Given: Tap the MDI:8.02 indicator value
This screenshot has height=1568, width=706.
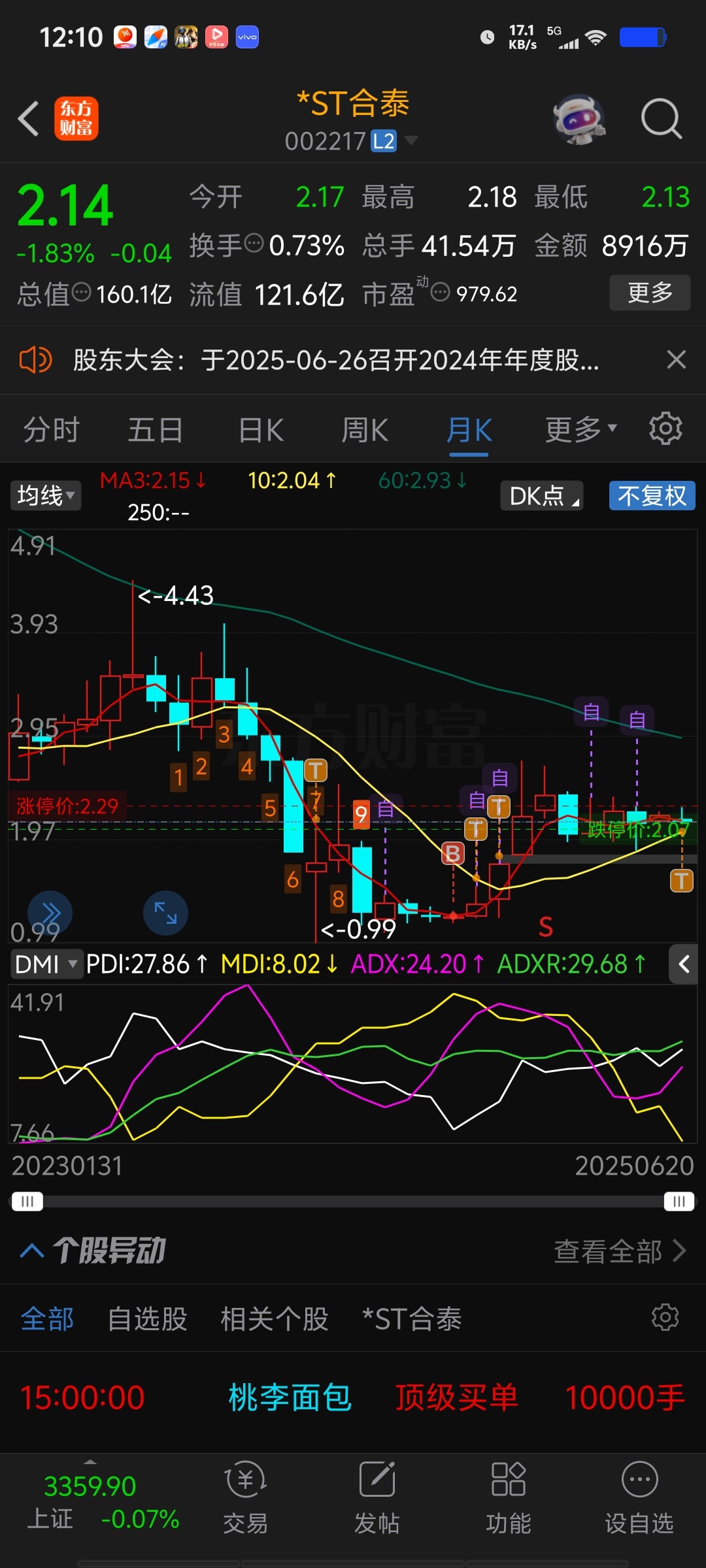Looking at the screenshot, I should point(279,964).
